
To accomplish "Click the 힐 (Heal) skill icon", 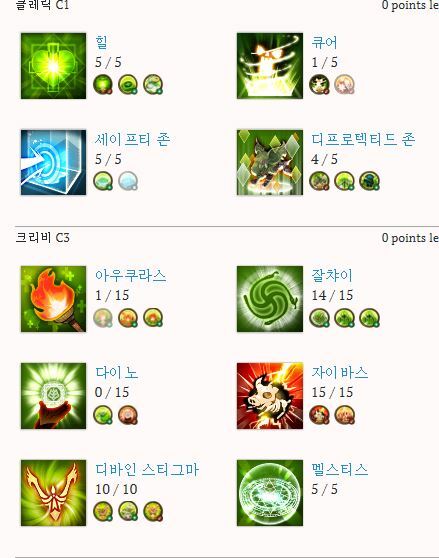I will pyautogui.click(x=53, y=66).
